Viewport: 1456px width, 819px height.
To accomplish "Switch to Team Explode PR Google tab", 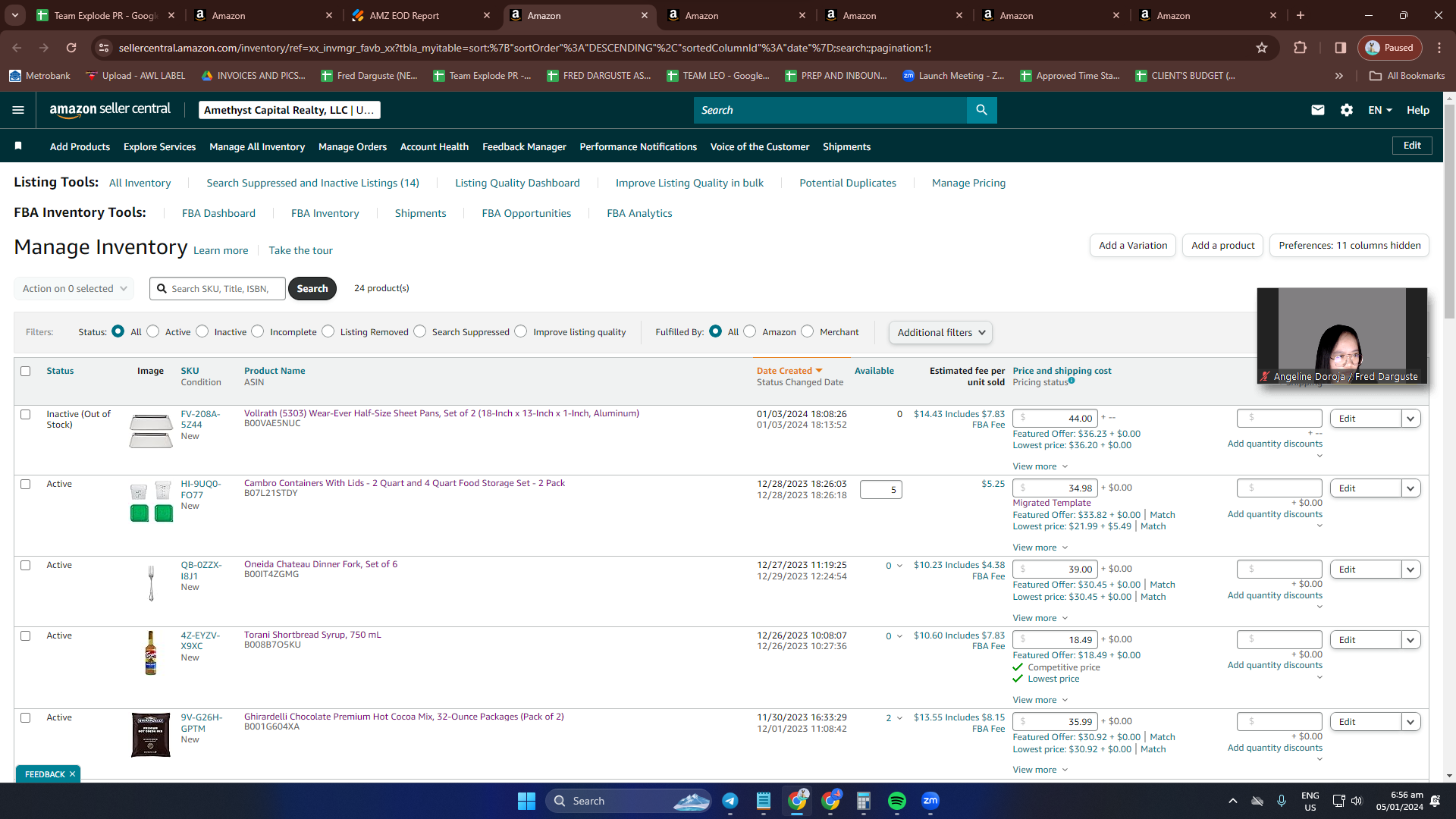I will click(x=105, y=15).
